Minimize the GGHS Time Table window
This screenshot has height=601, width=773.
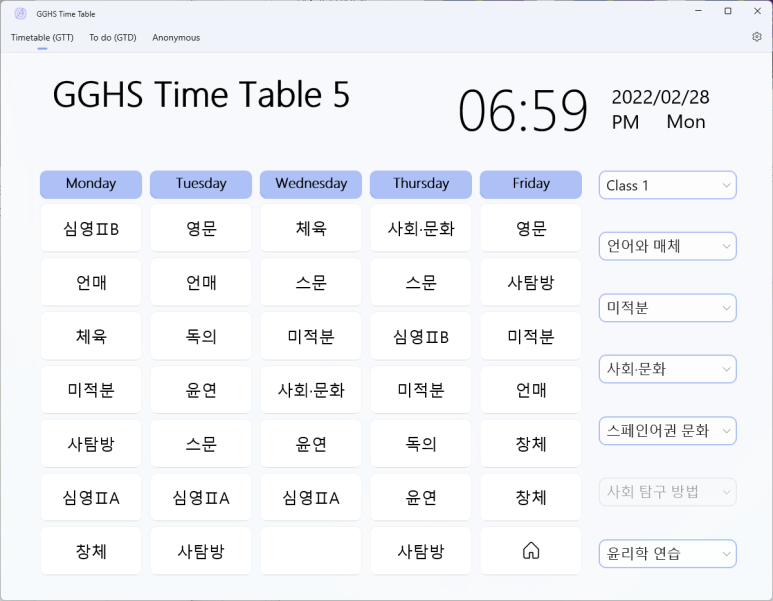tap(698, 11)
